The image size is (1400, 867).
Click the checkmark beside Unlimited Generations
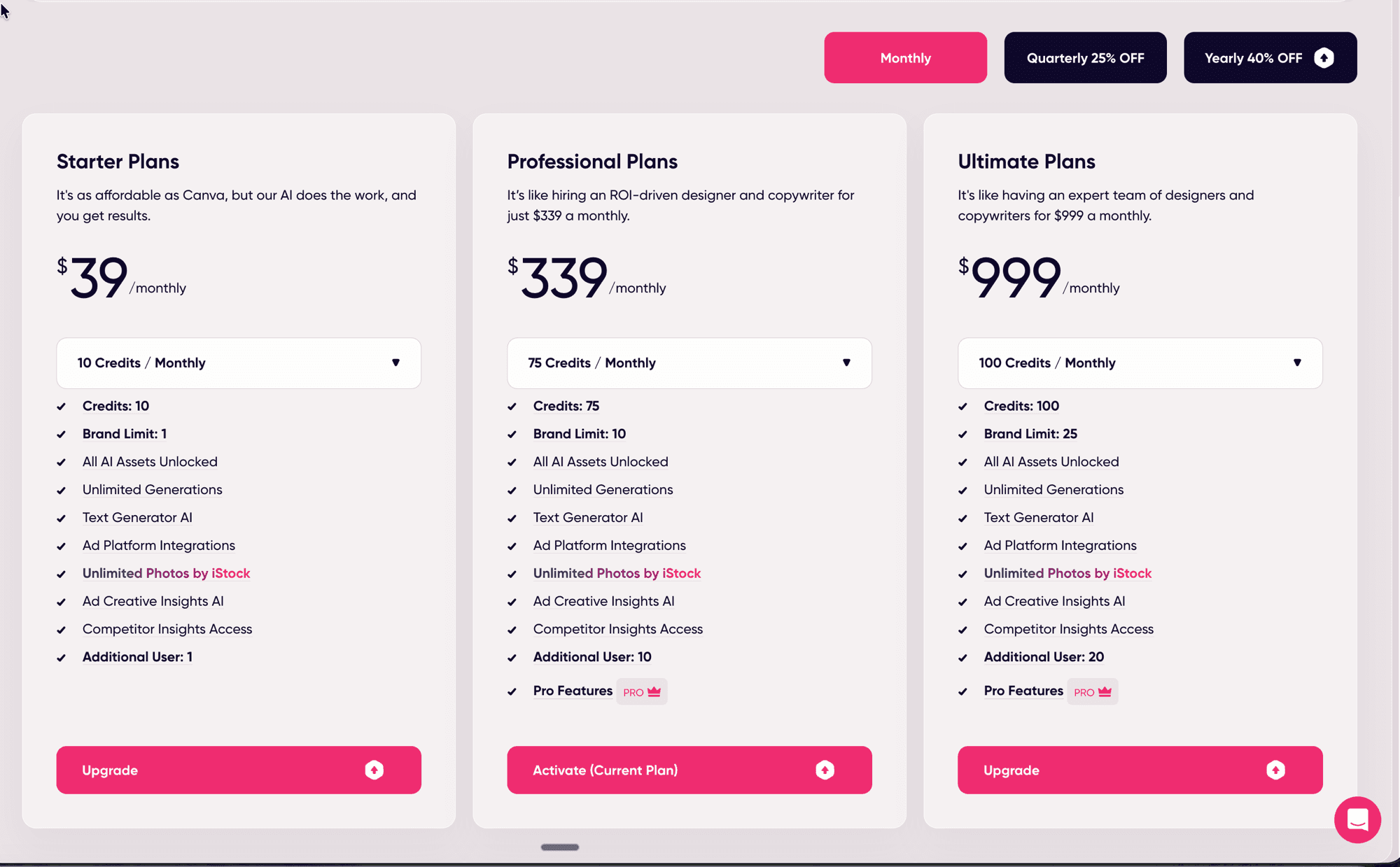pyautogui.click(x=62, y=490)
